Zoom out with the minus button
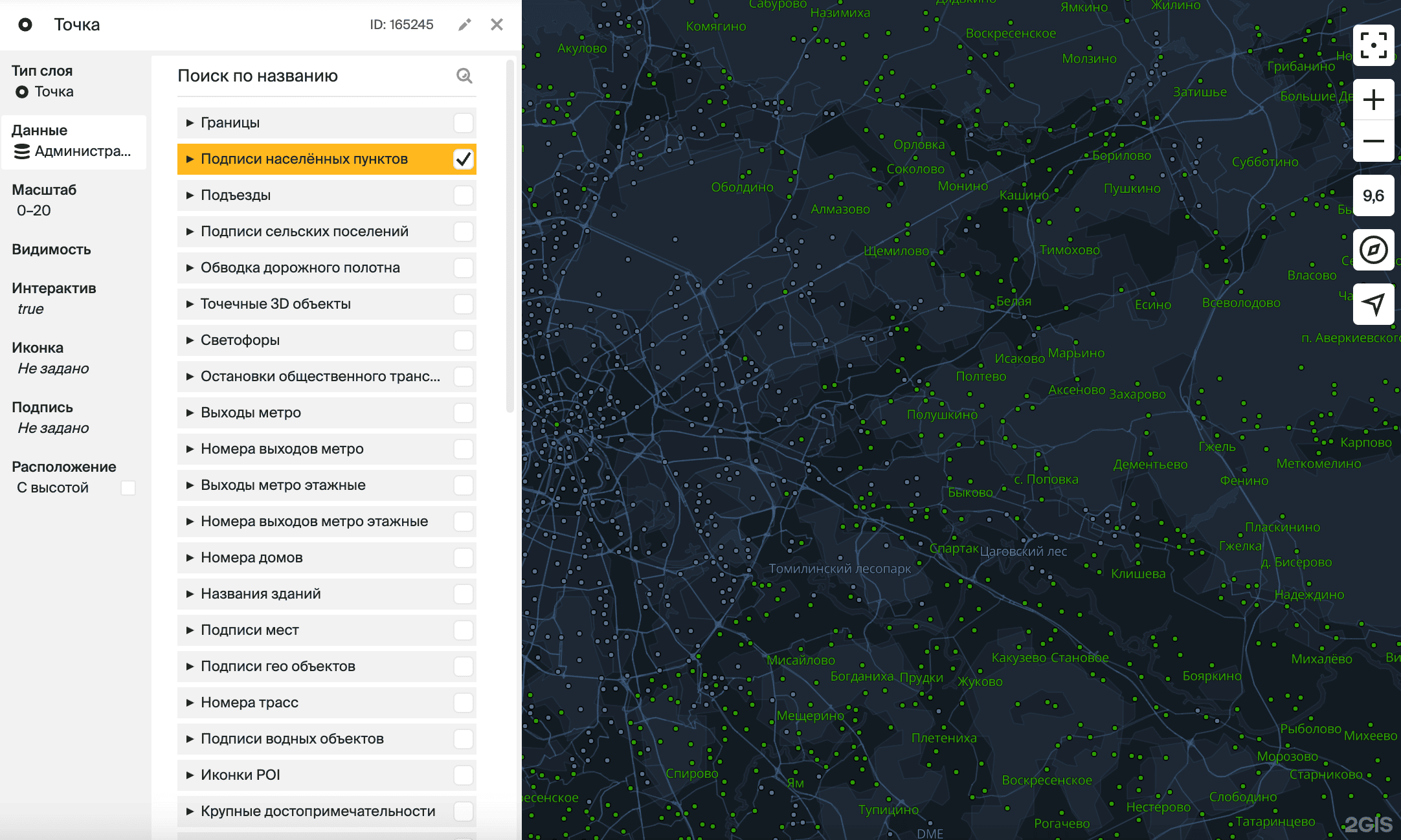Viewport: 1401px width, 840px height. (x=1373, y=141)
